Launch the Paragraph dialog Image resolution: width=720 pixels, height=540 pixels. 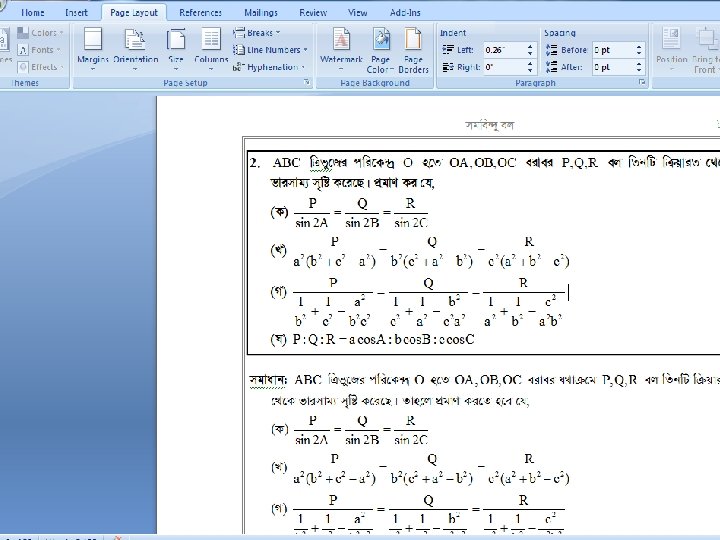tap(642, 83)
